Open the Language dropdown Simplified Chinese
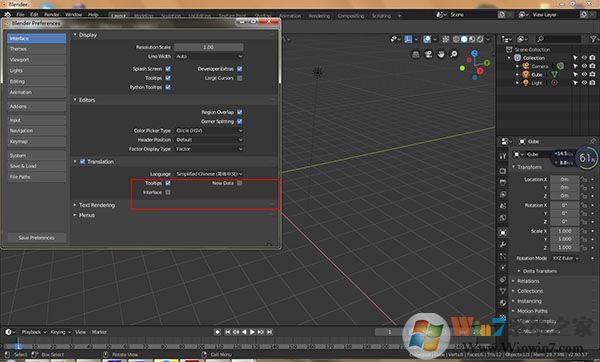 click(209, 174)
